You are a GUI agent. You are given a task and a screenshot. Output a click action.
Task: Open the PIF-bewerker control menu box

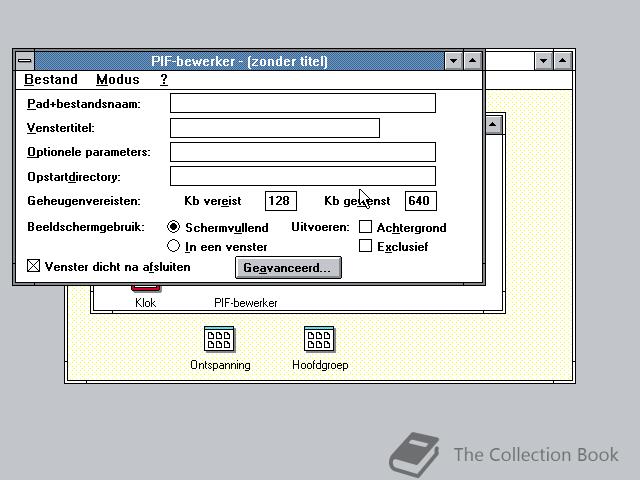coord(25,61)
